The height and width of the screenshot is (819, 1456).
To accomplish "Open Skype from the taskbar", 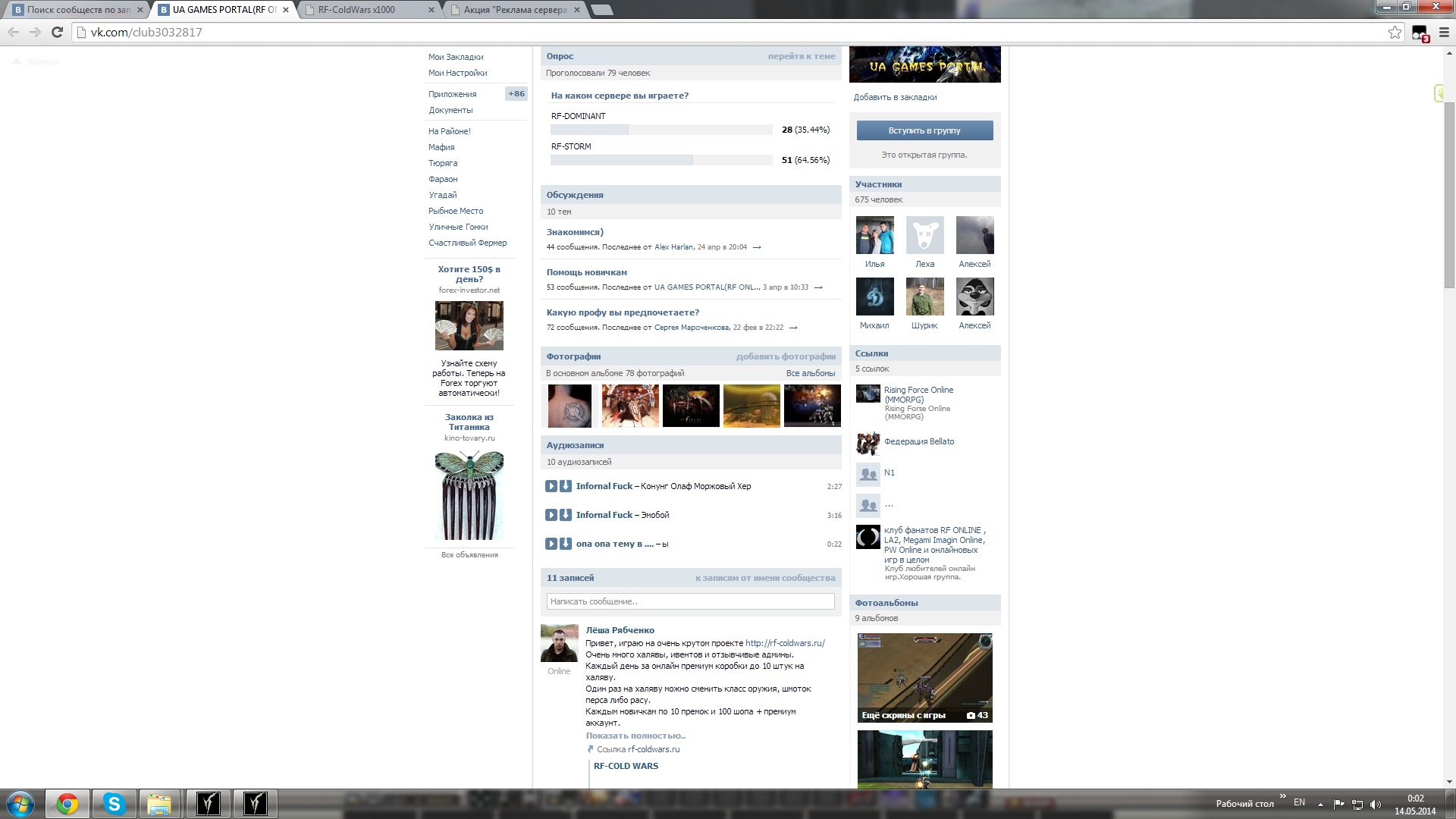I will coord(114,804).
